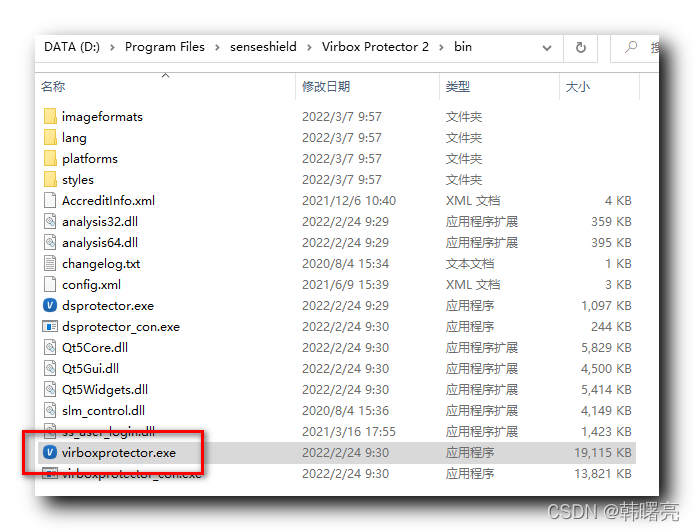
Task: Select the platforms folder name
Action: [90, 159]
